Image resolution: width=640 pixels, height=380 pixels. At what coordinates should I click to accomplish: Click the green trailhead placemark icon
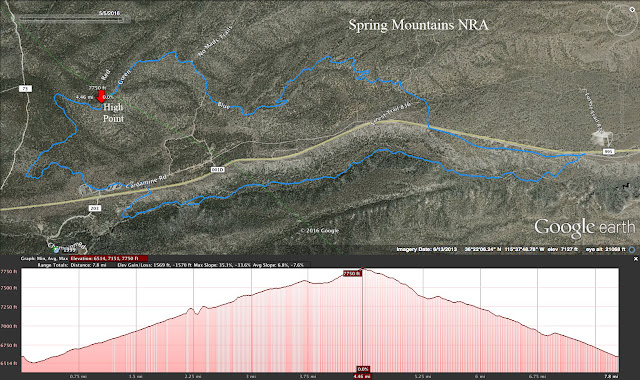click(x=56, y=249)
